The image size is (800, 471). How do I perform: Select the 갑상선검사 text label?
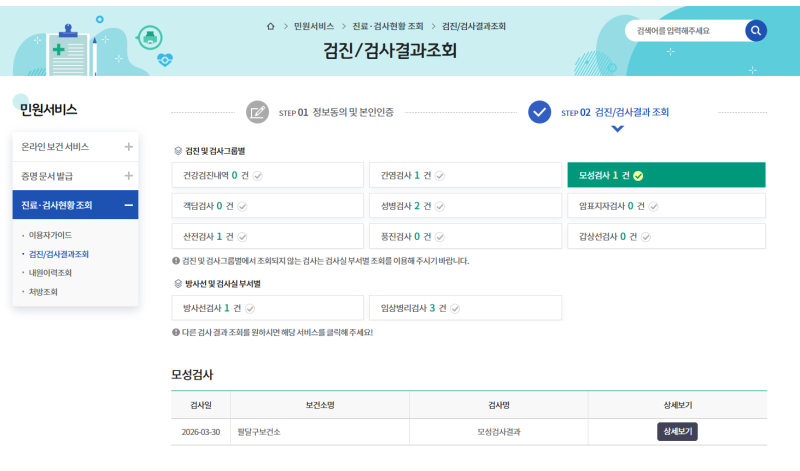(598, 237)
